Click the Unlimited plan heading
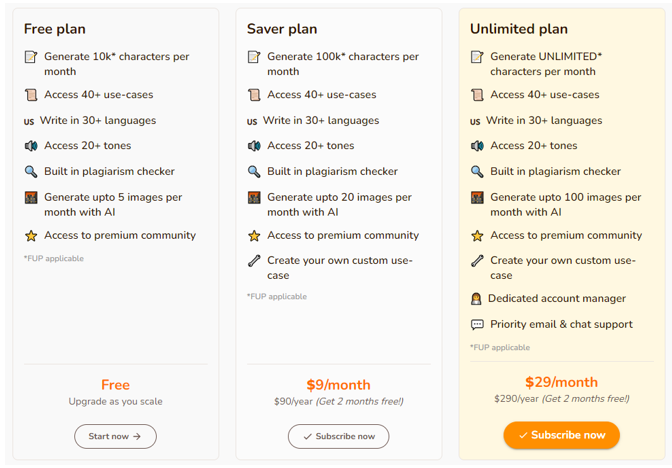The height and width of the screenshot is (468, 672). tap(519, 29)
